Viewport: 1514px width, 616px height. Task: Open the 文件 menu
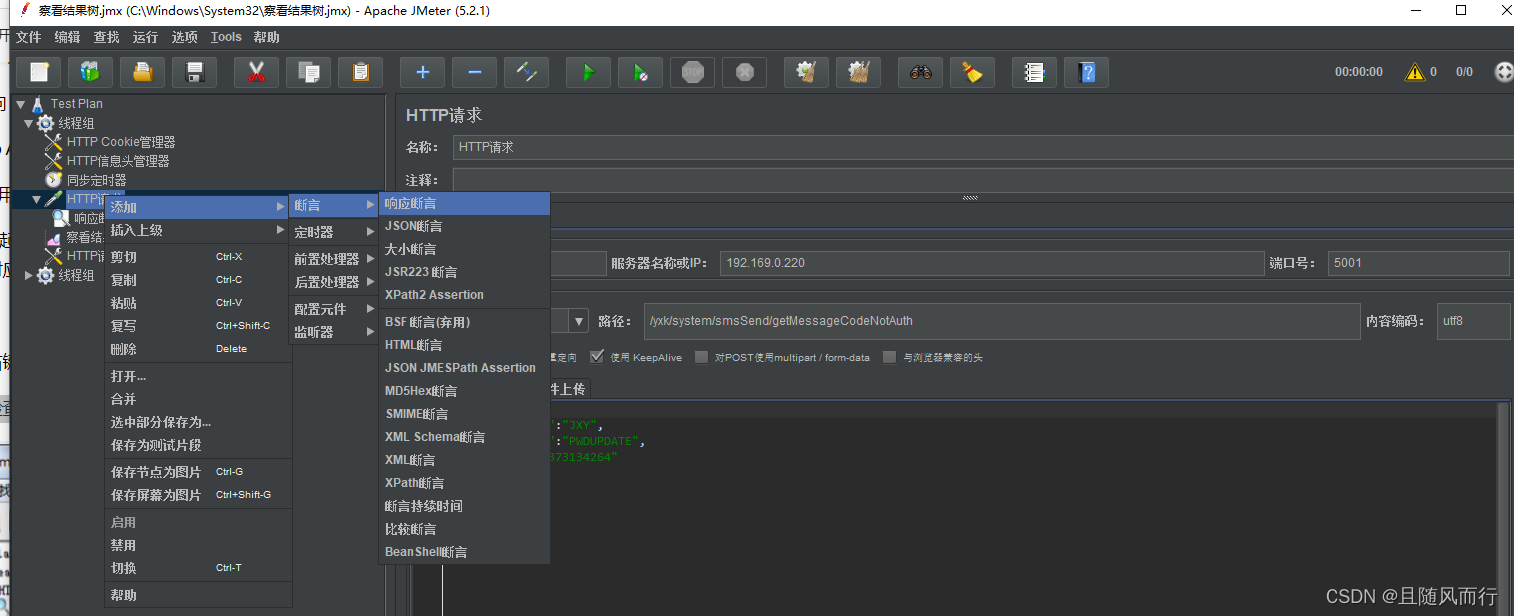(29, 37)
